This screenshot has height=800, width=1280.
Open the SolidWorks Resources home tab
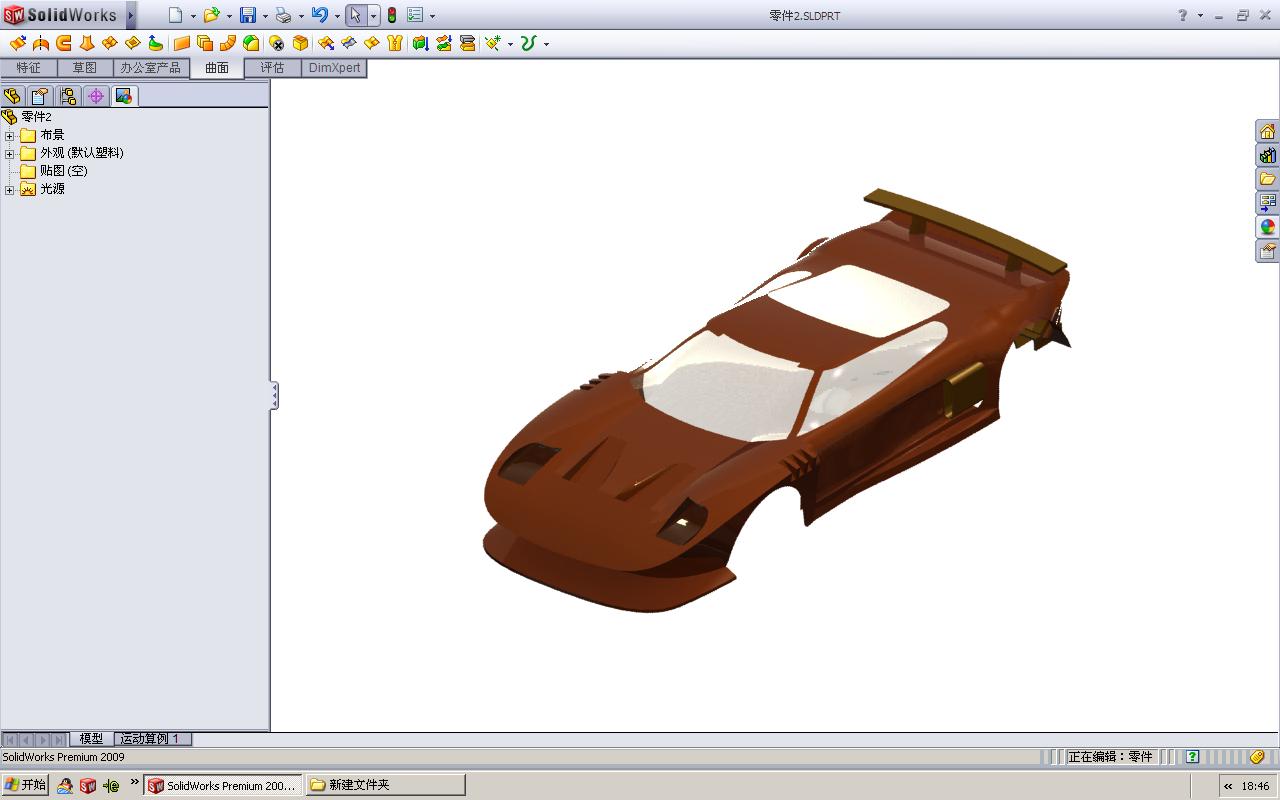[1268, 131]
